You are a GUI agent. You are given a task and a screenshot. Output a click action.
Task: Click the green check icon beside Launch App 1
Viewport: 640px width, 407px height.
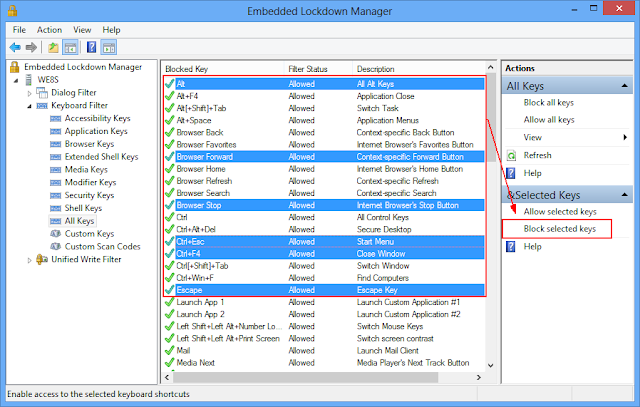tap(169, 302)
